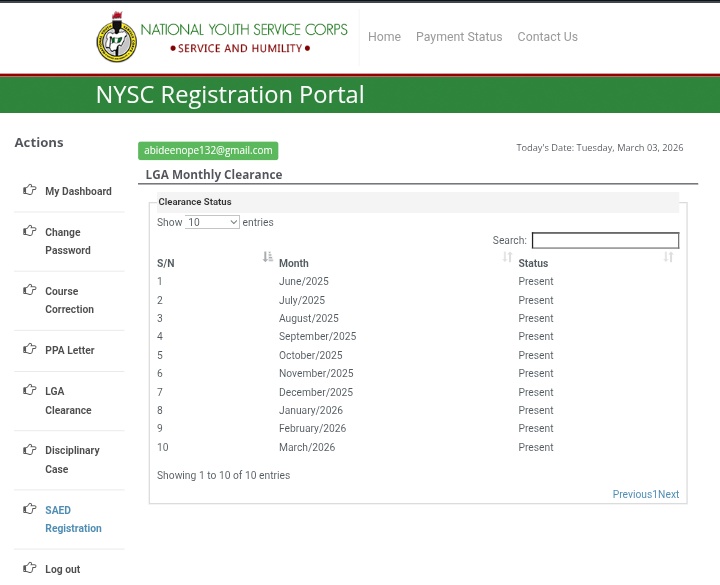Click Present status in March/2026 row

click(x=536, y=447)
